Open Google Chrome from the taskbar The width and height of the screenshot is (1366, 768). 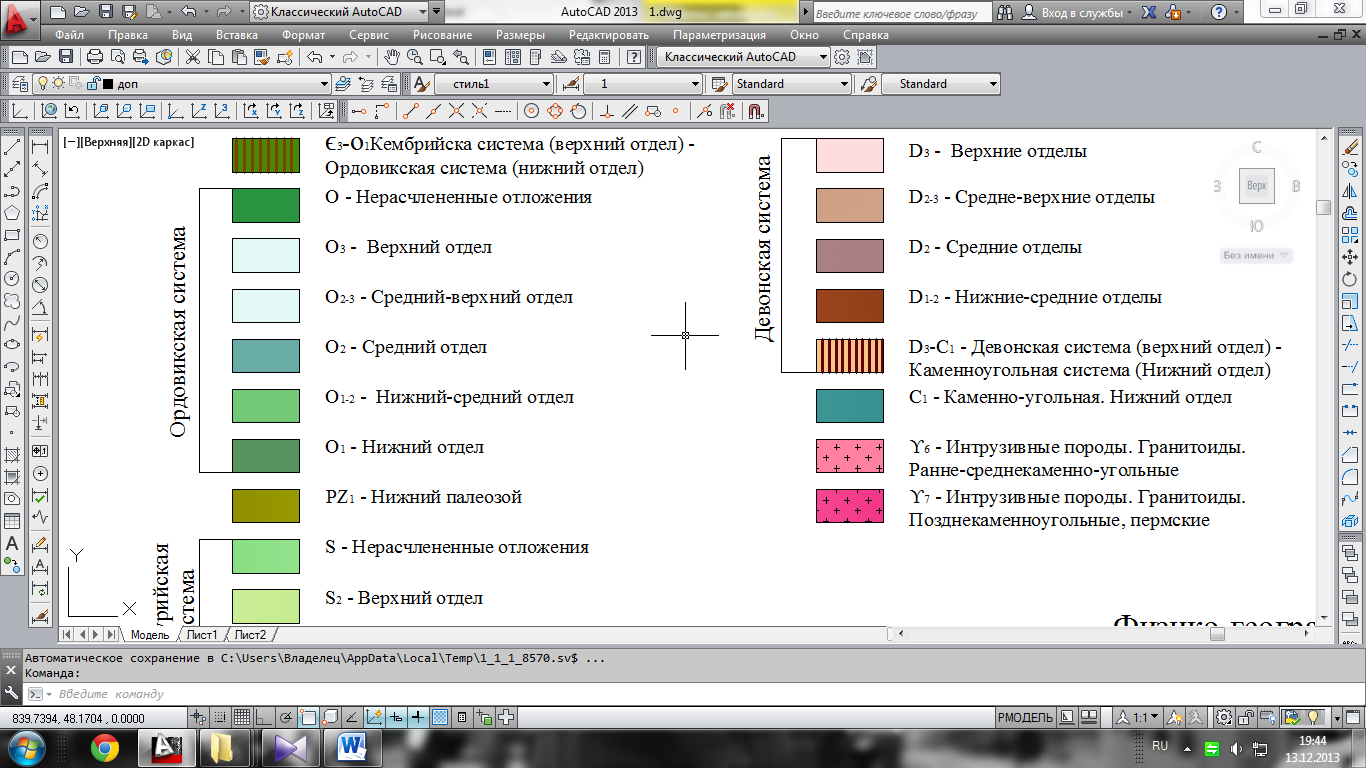tap(104, 747)
